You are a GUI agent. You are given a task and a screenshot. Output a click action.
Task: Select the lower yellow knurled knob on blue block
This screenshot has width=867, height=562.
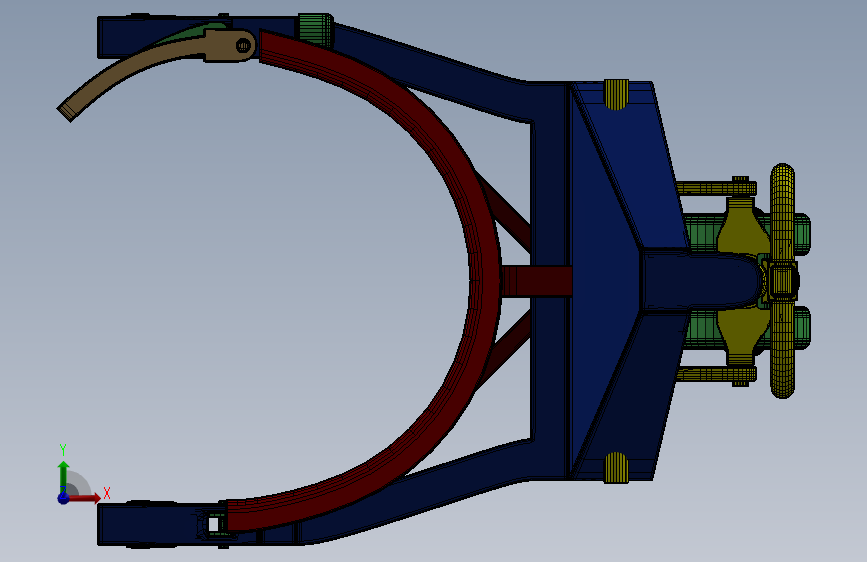click(x=616, y=467)
